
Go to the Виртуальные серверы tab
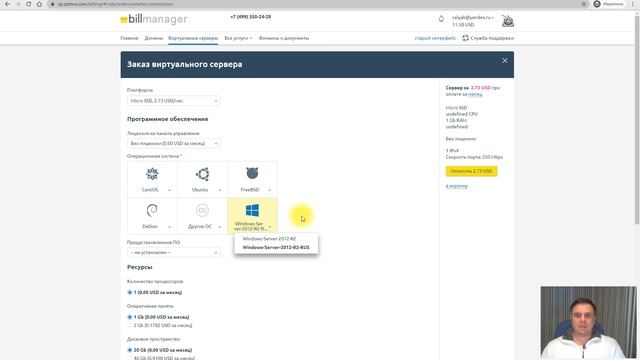click(193, 38)
